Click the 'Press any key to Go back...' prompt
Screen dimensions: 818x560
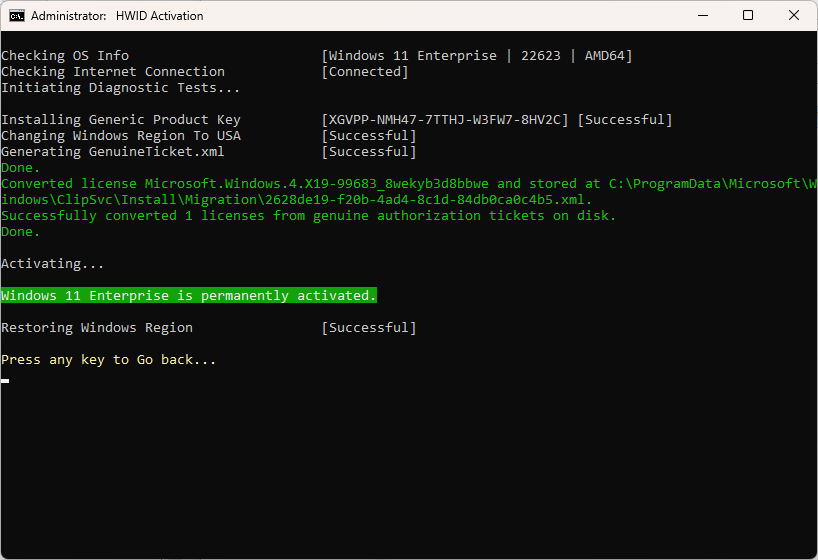109,360
